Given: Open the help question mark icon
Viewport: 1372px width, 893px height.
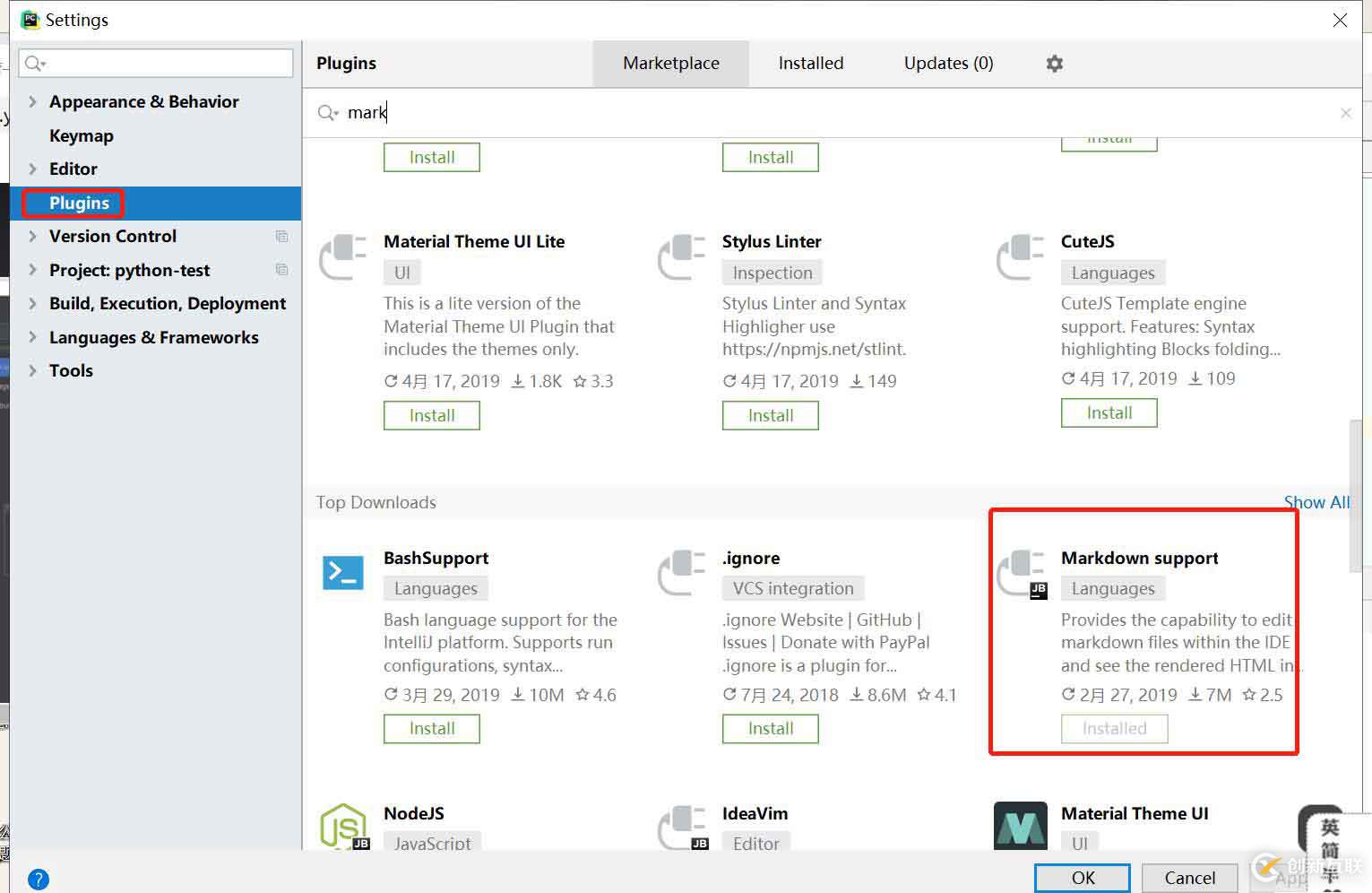Looking at the screenshot, I should 39,880.
